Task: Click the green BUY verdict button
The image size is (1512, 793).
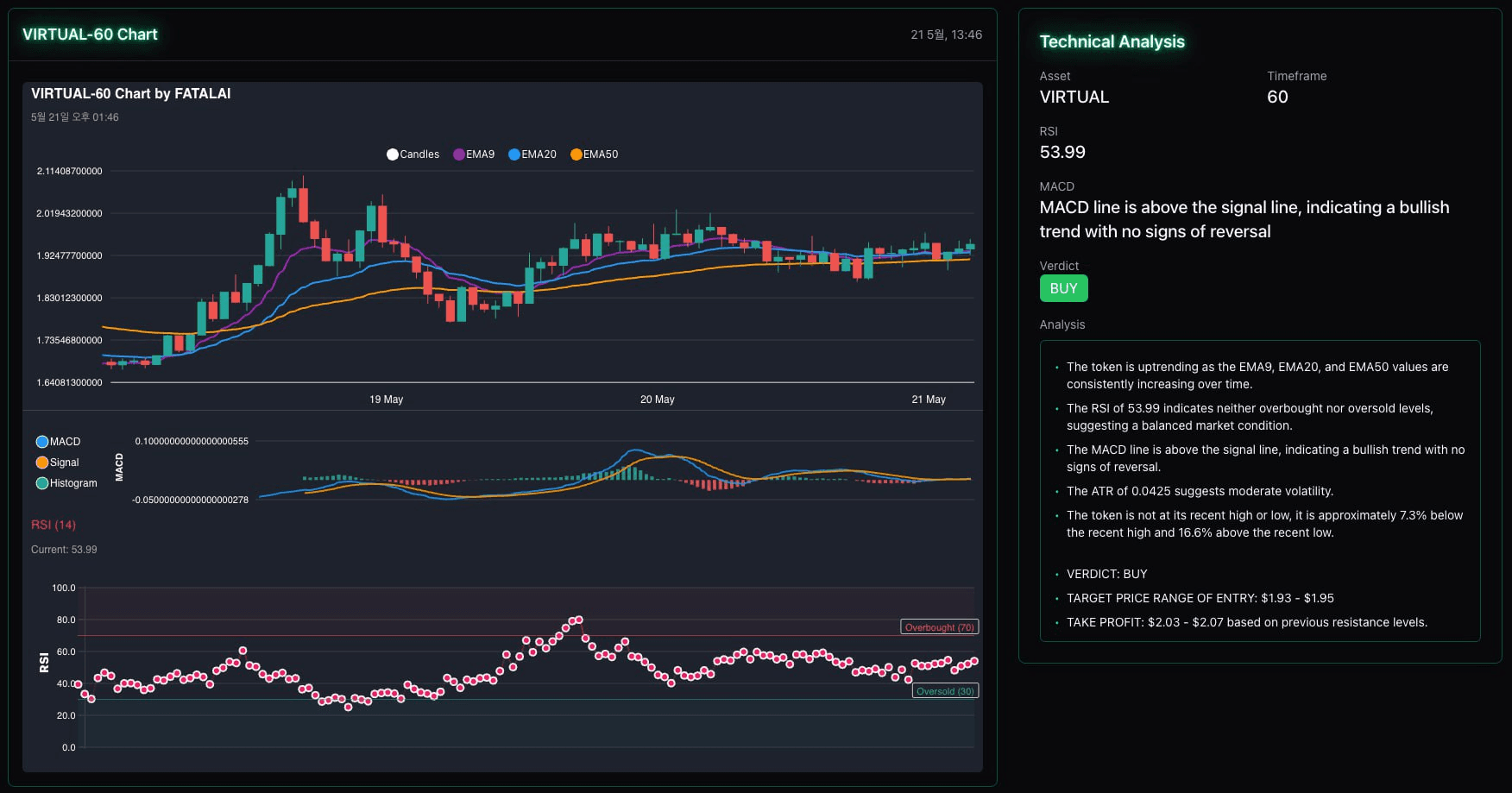Action: pos(1063,288)
